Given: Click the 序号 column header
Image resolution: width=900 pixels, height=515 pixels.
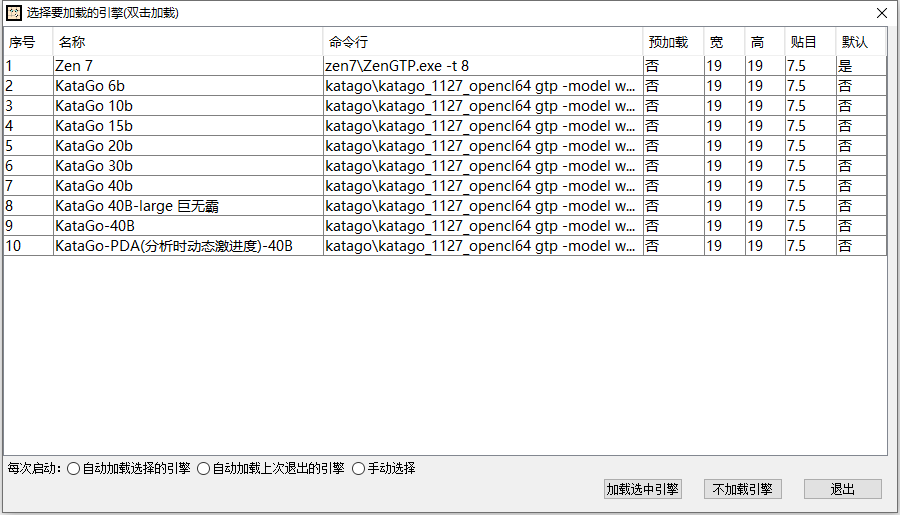Looking at the screenshot, I should 22,42.
